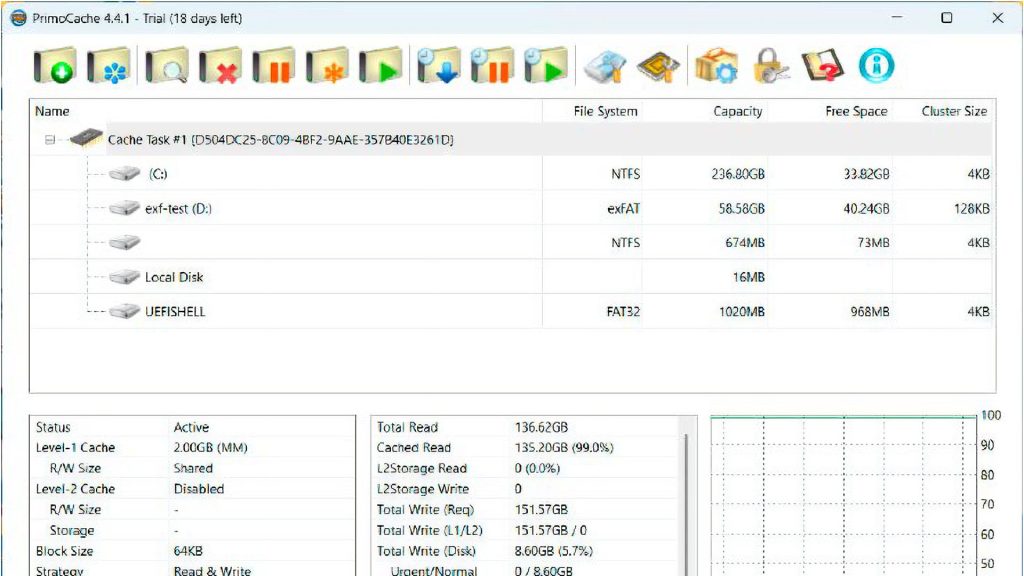This screenshot has height=576, width=1024.
Task: Select the UEFISHELL volume in the list
Action: point(175,312)
